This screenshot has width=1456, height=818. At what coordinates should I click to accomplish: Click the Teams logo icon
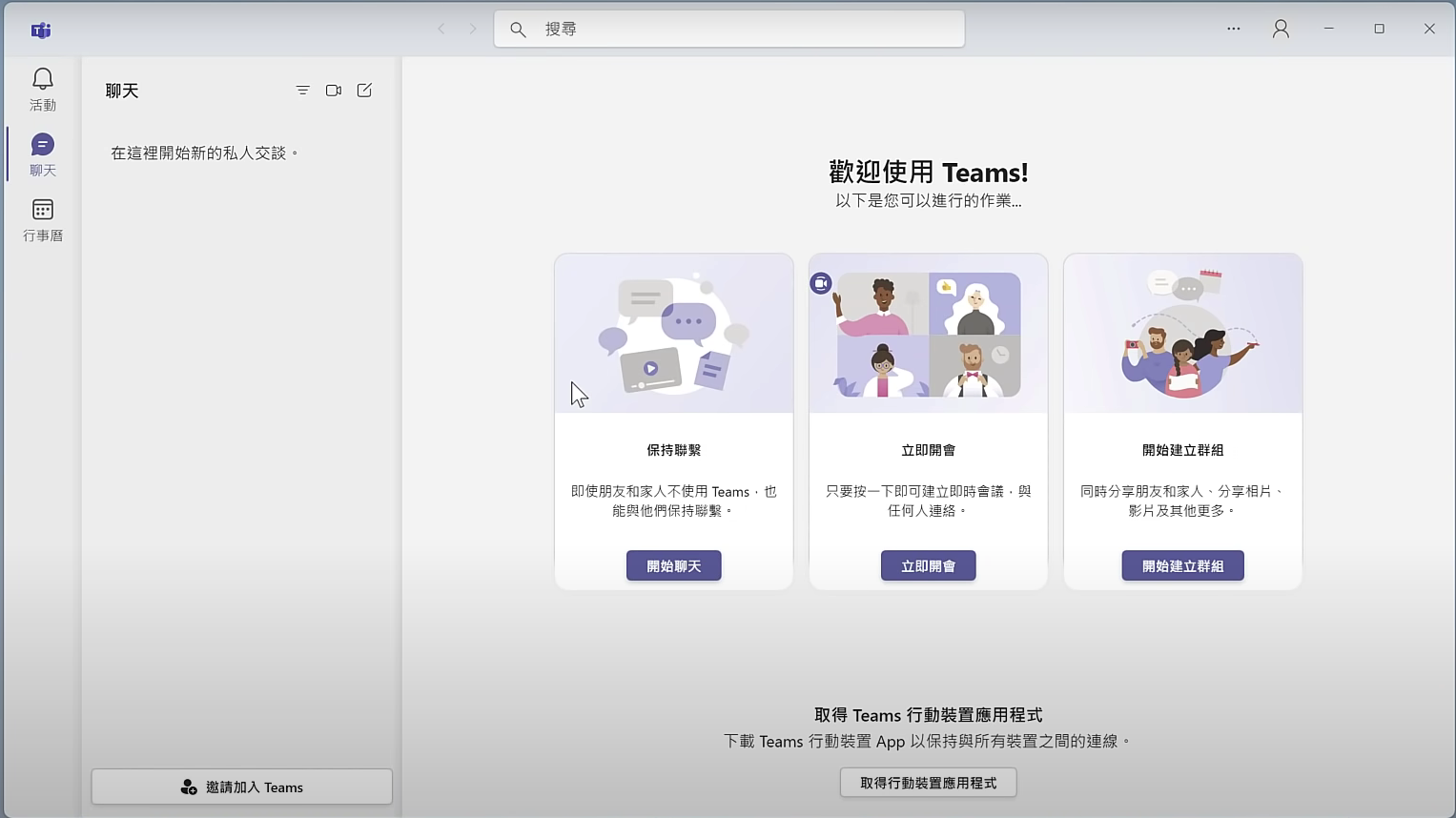tap(41, 30)
